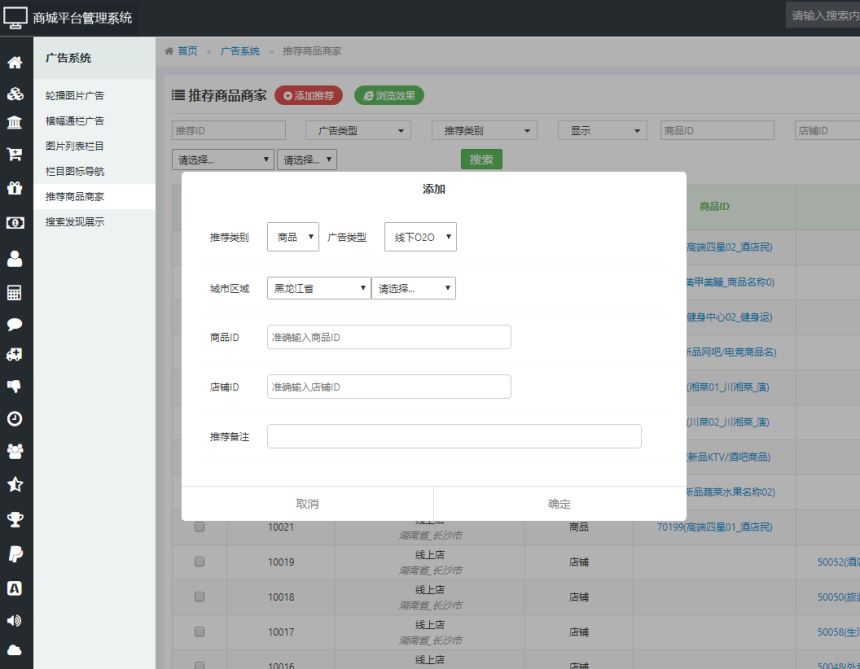Viewport: 860px width, 669px height.
Task: Open the 广告类型 dropdown showing 线下O2O
Action: pos(420,237)
